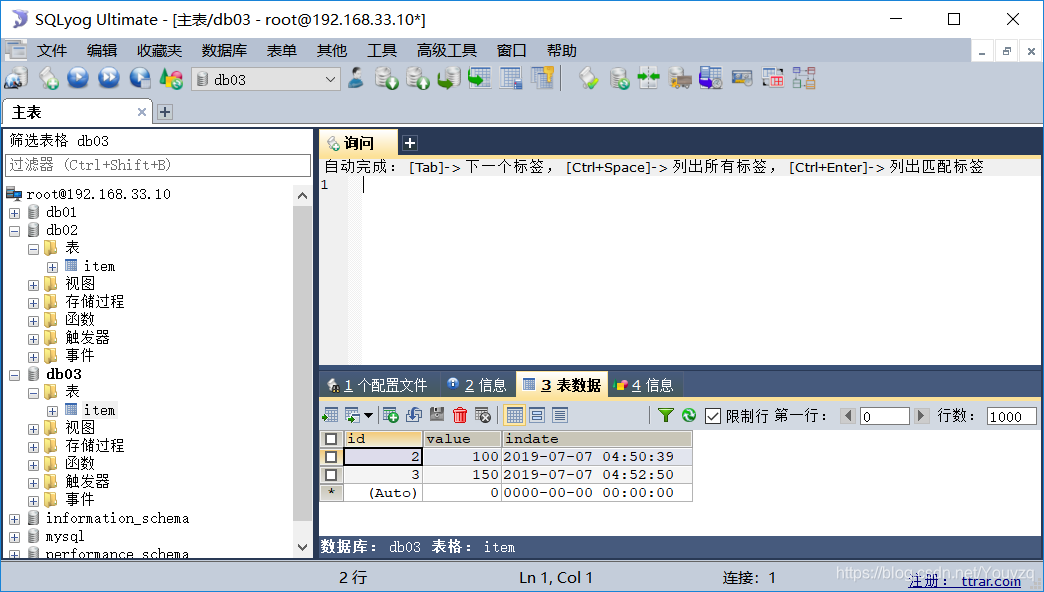Click the table filter input field
Image resolution: width=1044 pixels, height=592 pixels.
pos(158,165)
